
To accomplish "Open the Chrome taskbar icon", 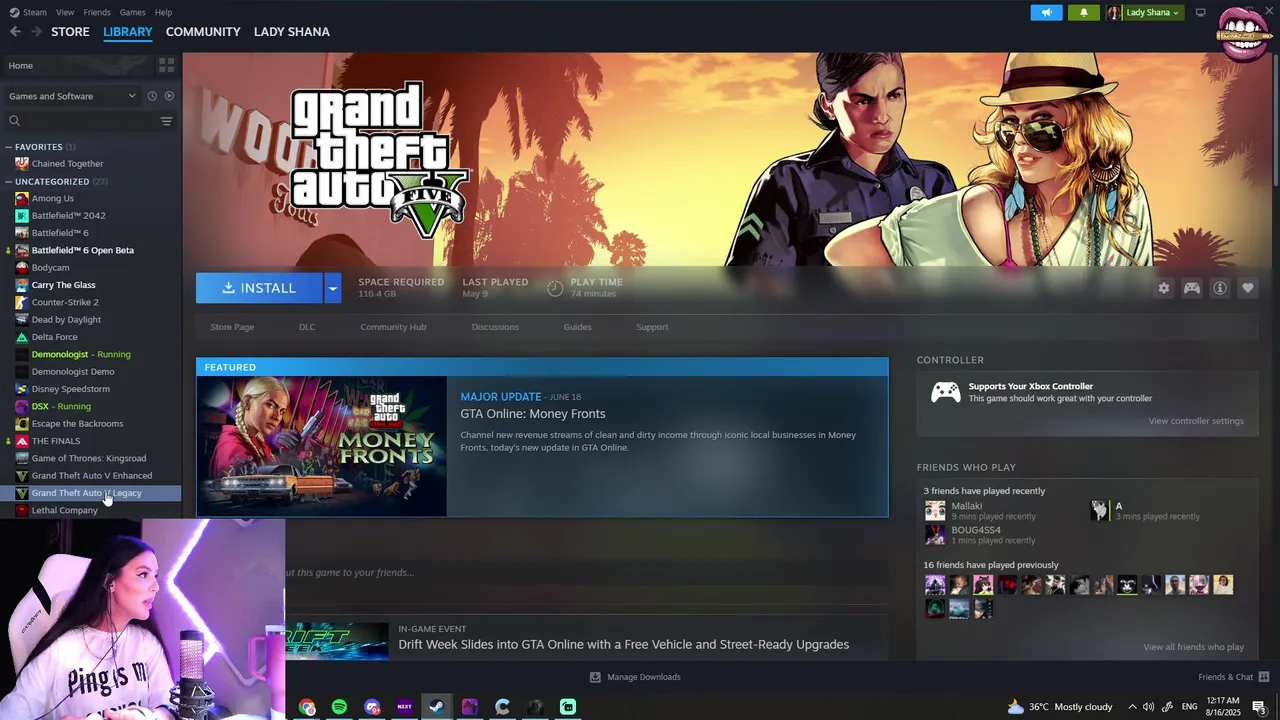I will coord(307,707).
